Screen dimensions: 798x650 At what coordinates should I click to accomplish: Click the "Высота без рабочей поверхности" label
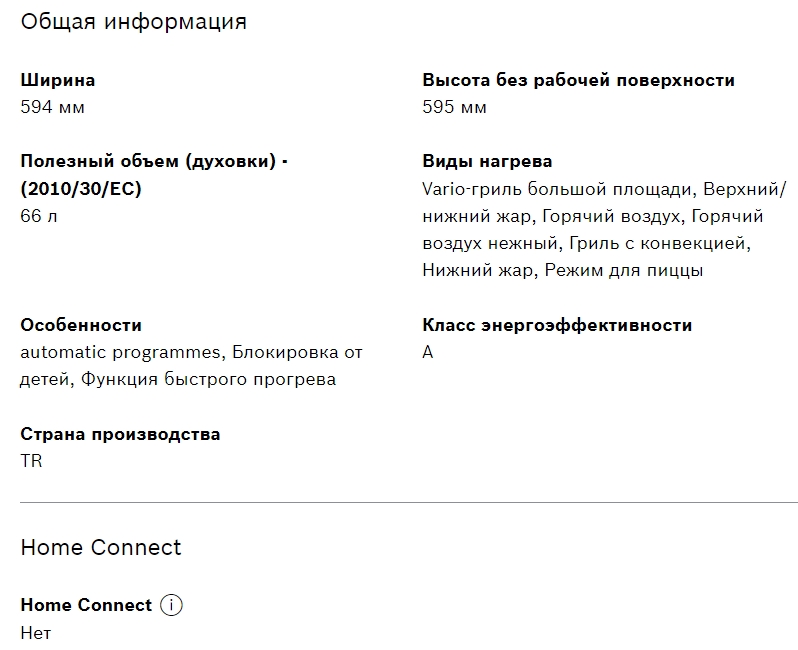pyautogui.click(x=578, y=80)
